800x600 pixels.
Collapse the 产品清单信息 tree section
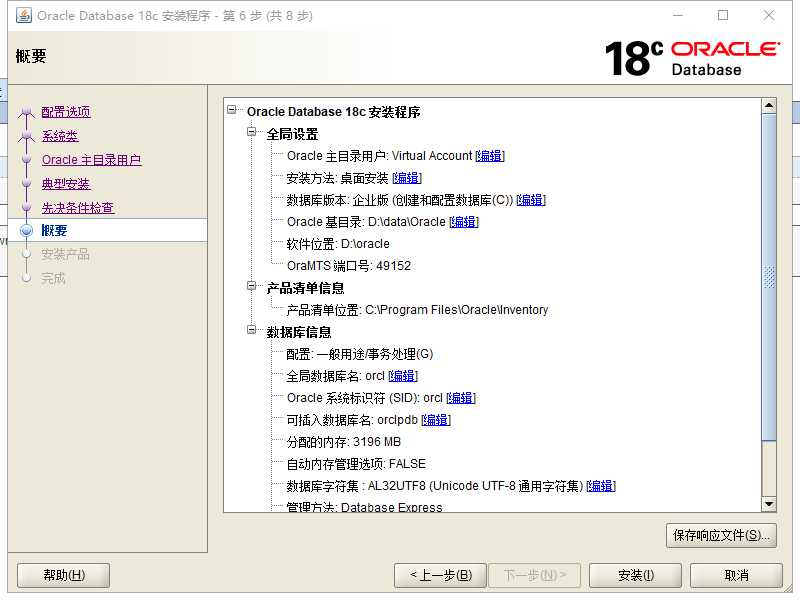click(x=252, y=286)
